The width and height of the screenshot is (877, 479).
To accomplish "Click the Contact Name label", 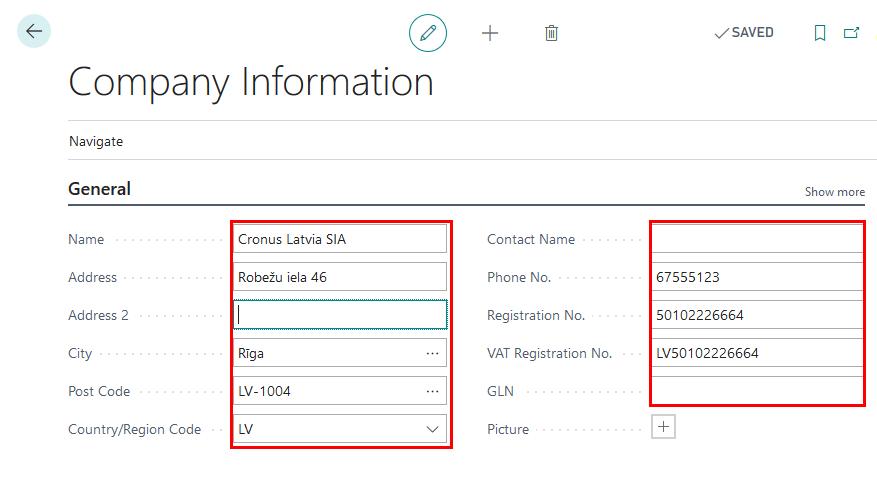I will coord(531,239).
